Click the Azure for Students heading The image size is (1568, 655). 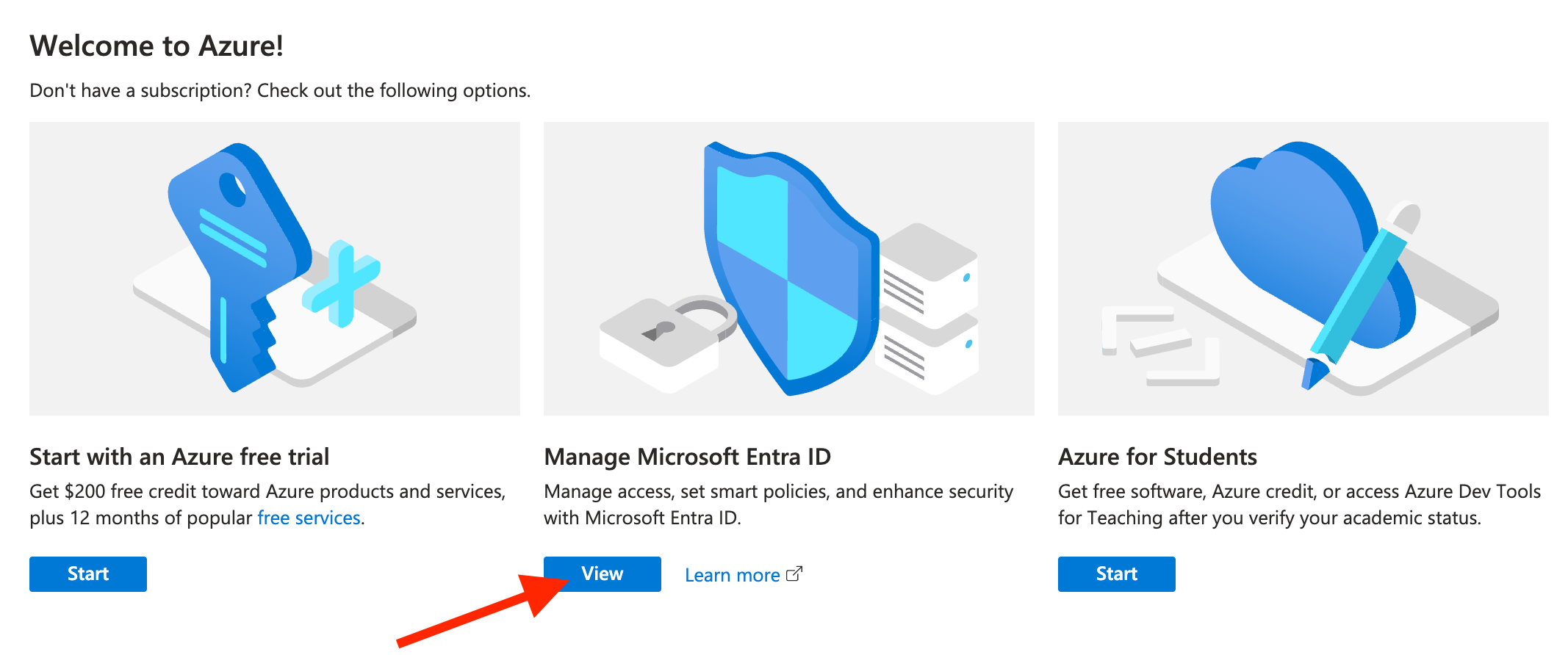(x=1157, y=457)
